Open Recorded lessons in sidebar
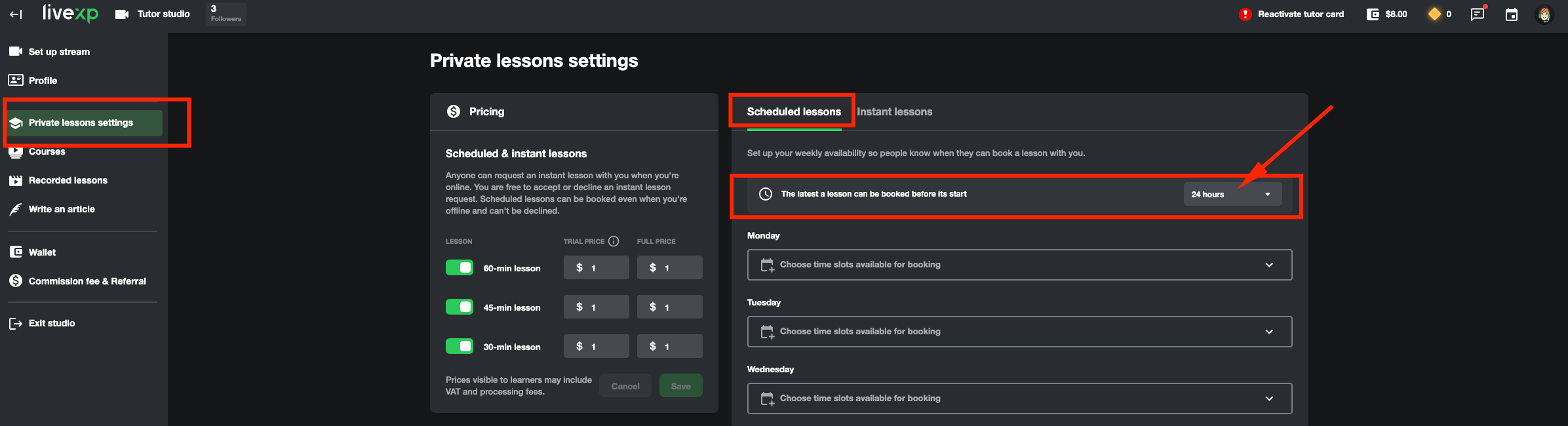This screenshot has height=426, width=1568. (83, 180)
